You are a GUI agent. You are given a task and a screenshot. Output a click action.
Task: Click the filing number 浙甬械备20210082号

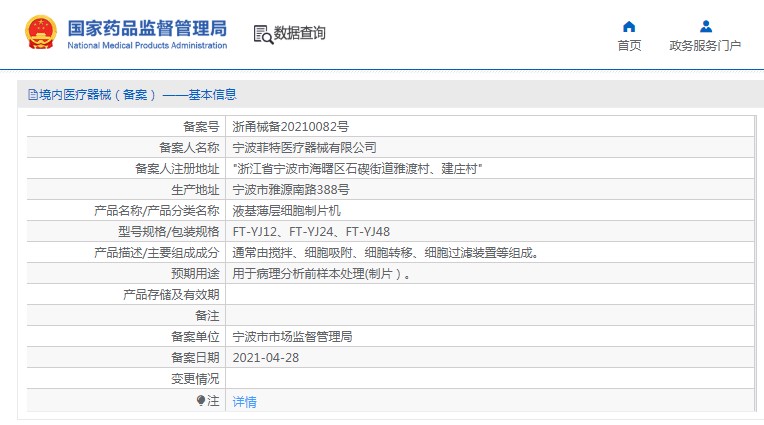(290, 127)
